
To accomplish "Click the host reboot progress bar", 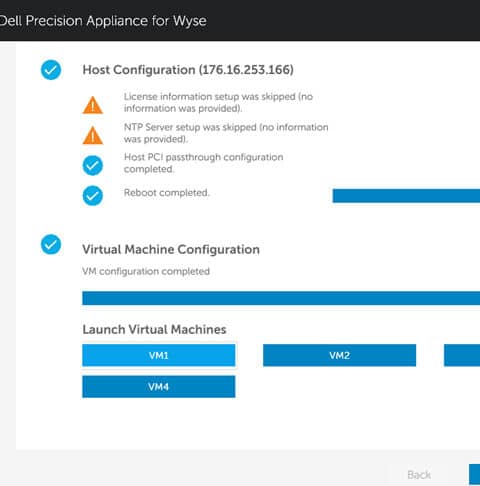I will 406,196.
